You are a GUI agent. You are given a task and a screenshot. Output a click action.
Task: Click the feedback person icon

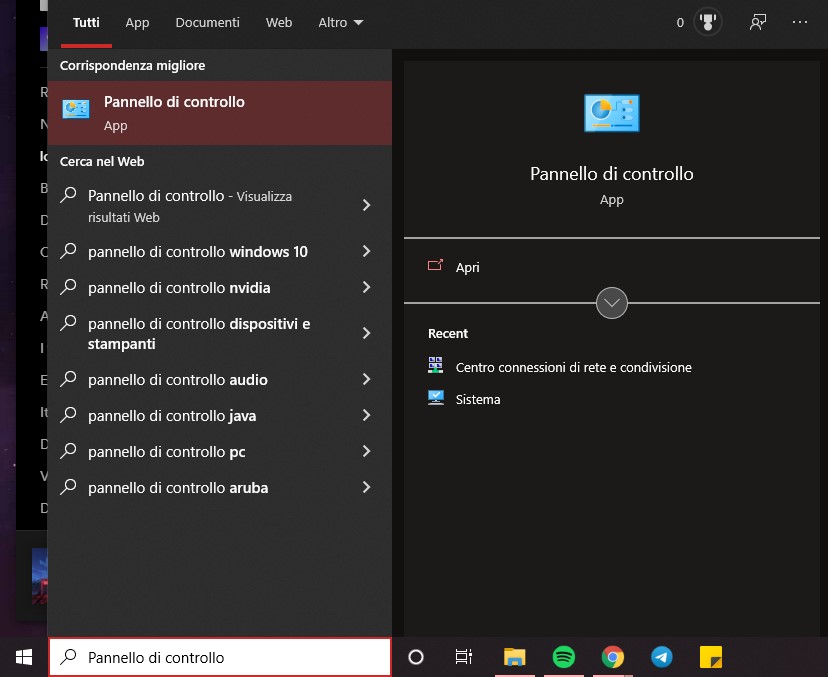point(759,22)
